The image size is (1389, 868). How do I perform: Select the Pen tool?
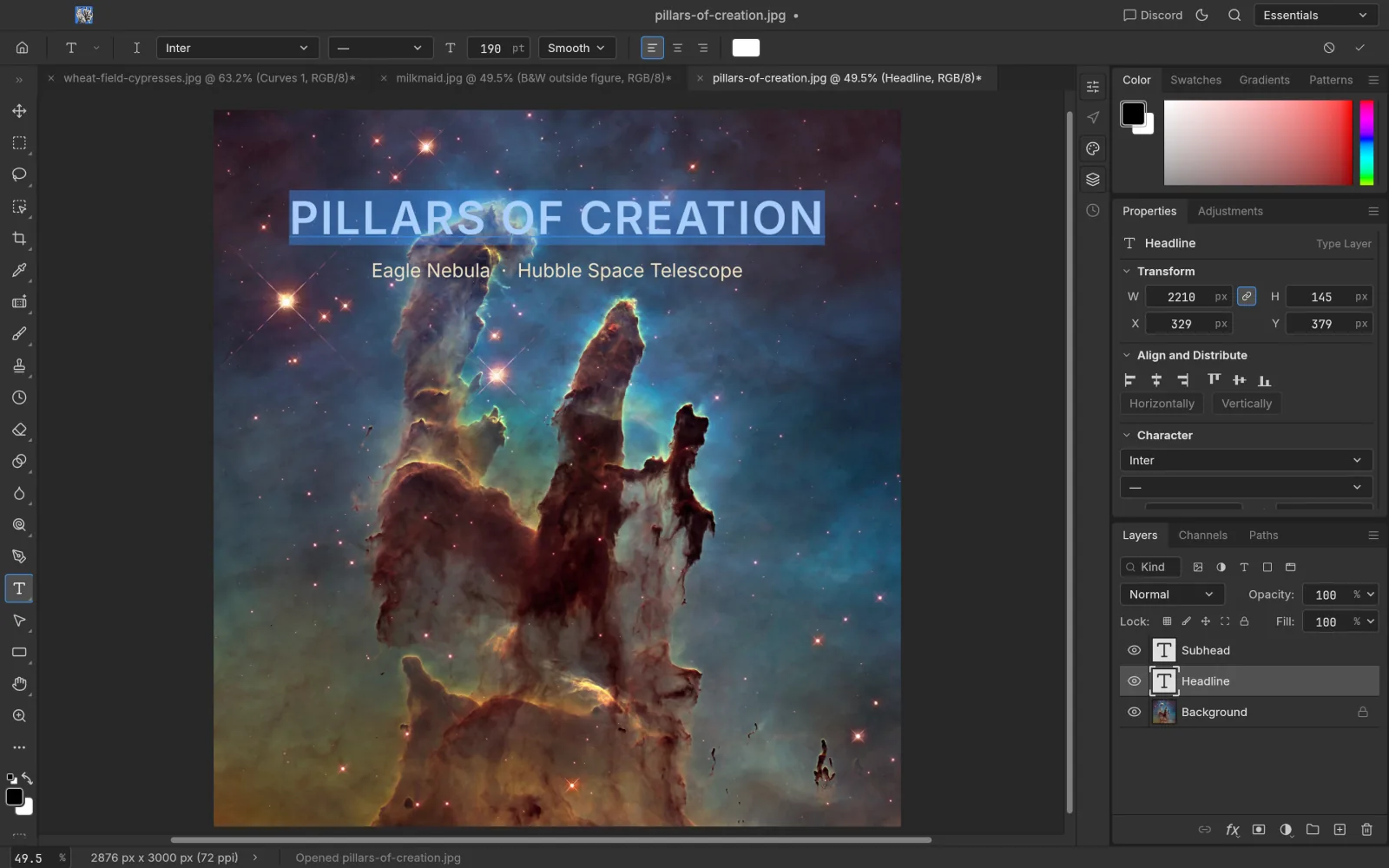(19, 556)
